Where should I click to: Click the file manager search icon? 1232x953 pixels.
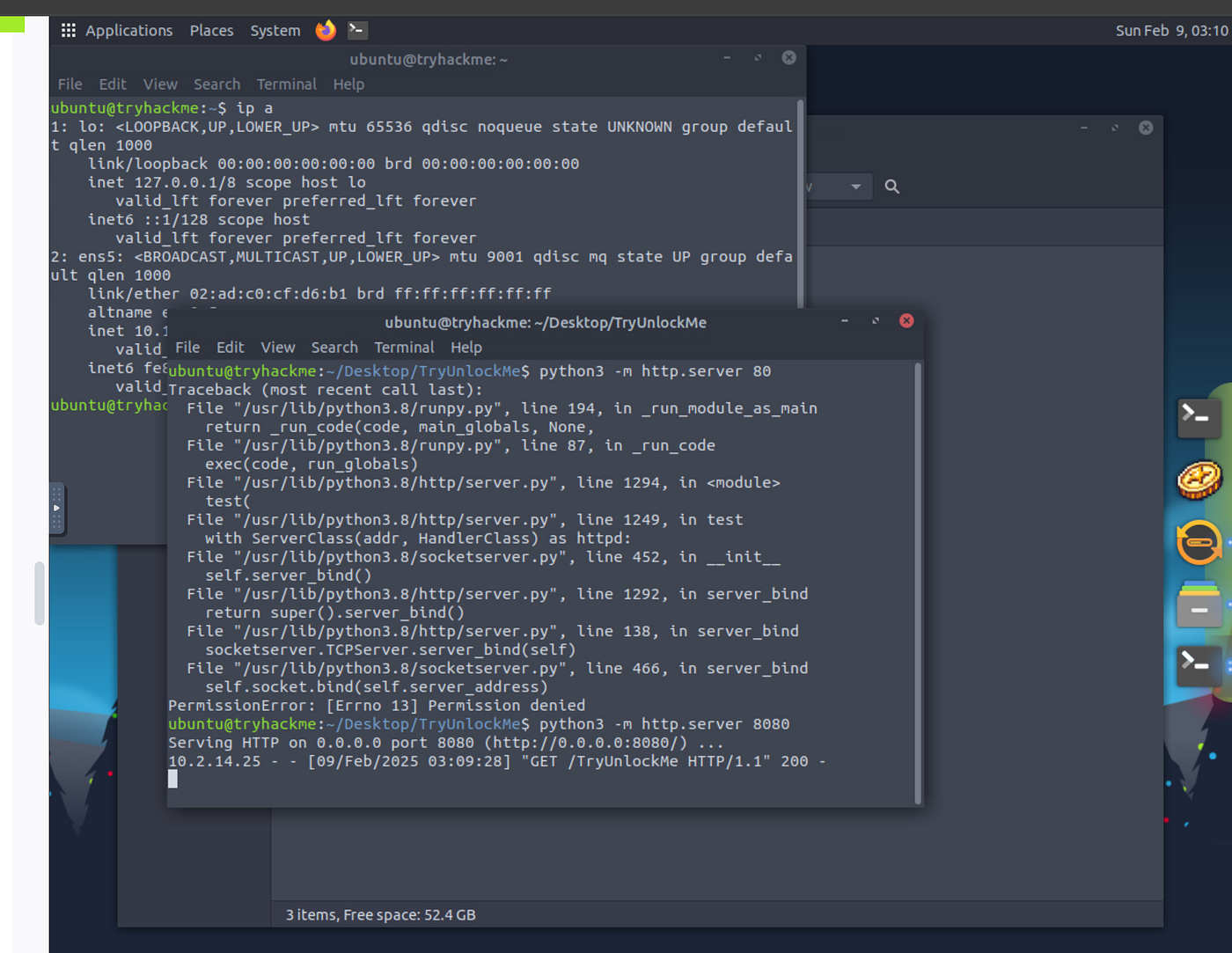click(x=891, y=187)
